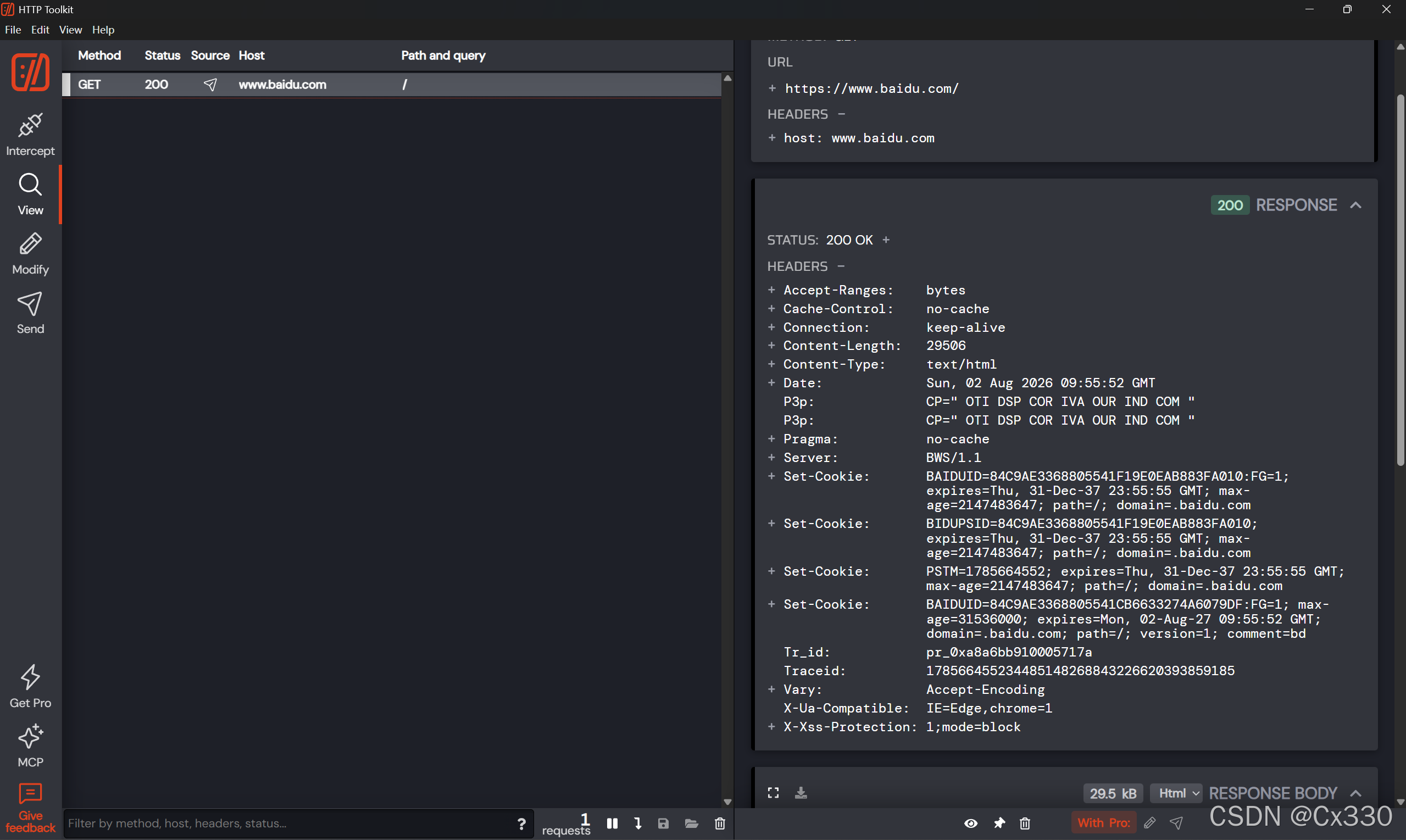Open the Get Pro page
This screenshot has height=840, width=1406.
coord(30,687)
